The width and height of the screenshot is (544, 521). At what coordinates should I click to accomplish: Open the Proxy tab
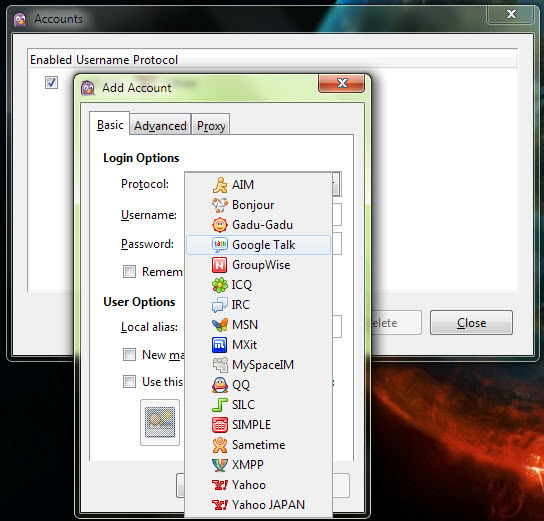tap(211, 126)
